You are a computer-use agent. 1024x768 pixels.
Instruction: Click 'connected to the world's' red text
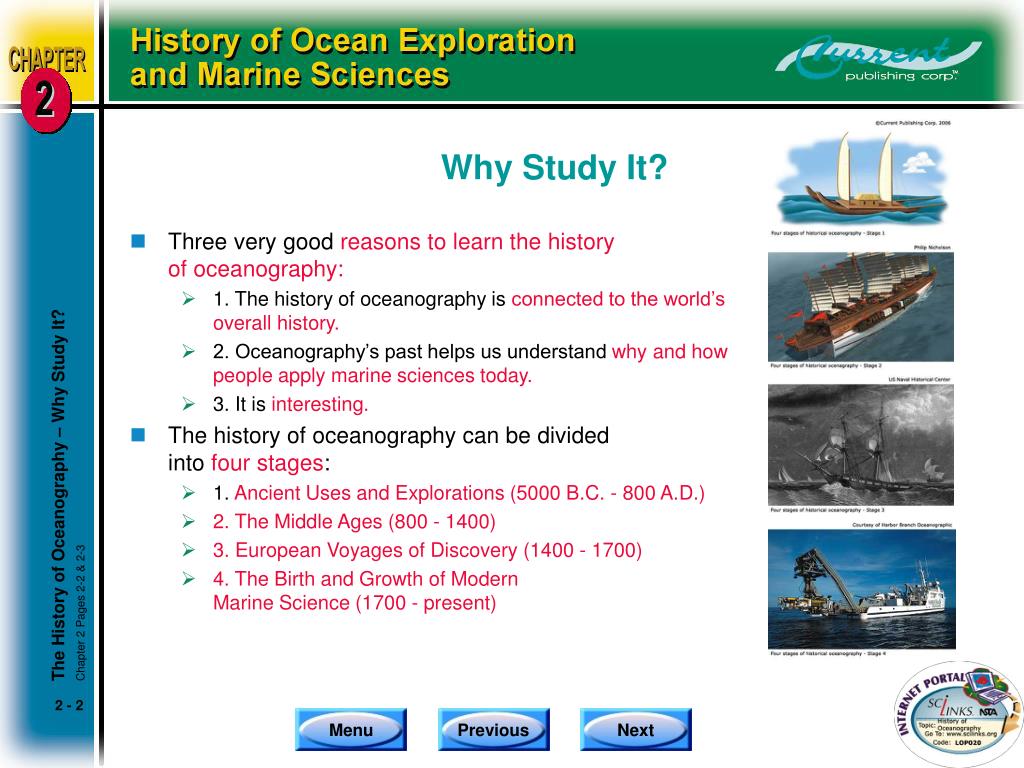pos(618,299)
